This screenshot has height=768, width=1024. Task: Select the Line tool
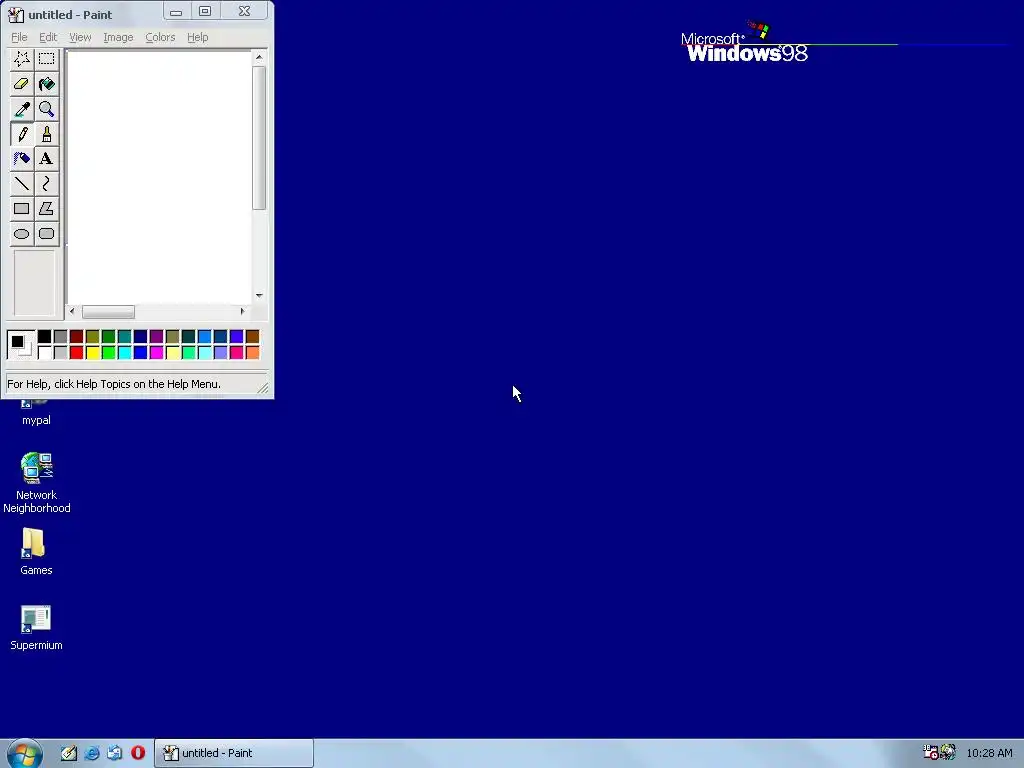click(22, 184)
